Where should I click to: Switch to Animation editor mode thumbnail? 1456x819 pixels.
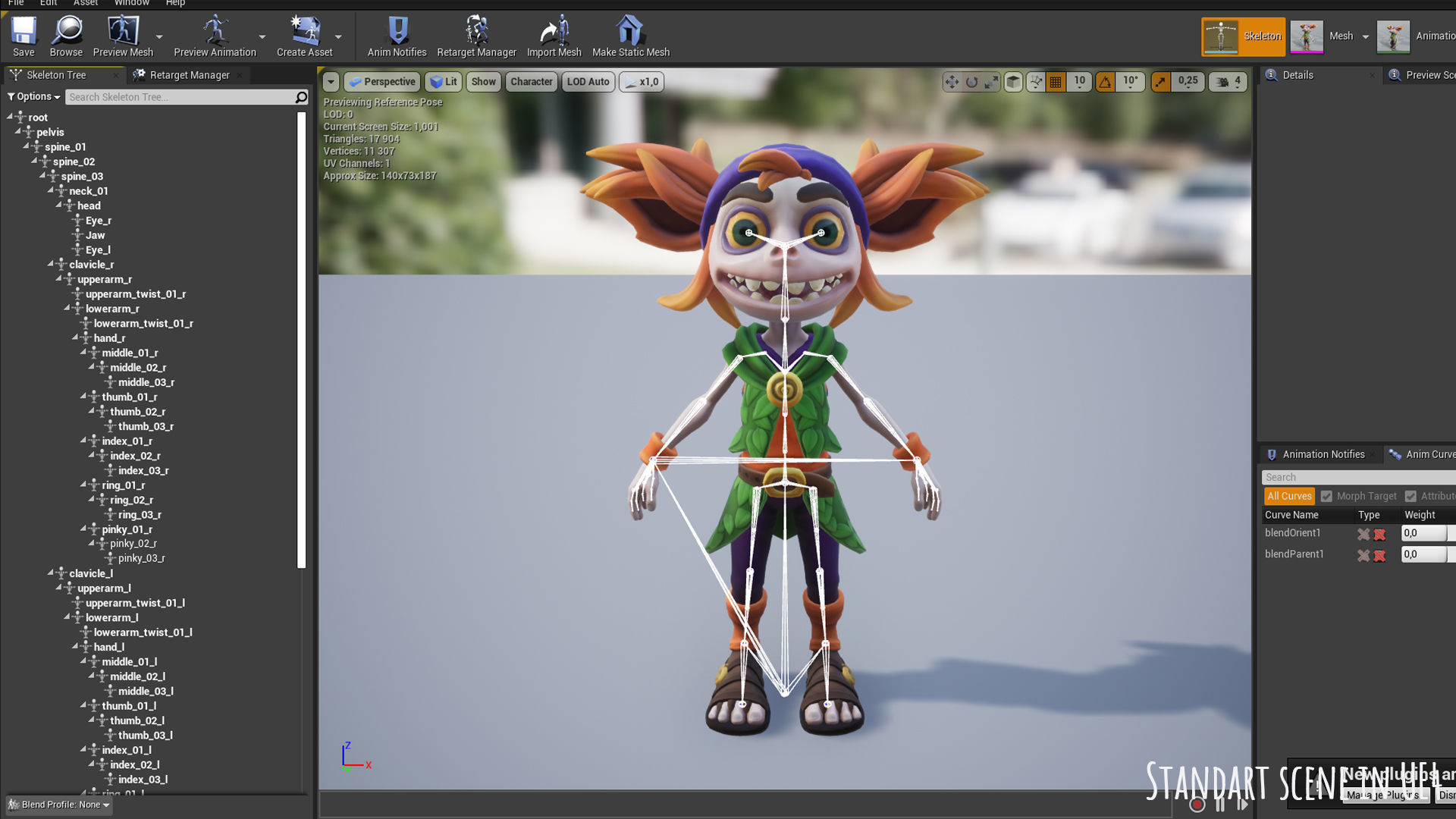pos(1393,36)
